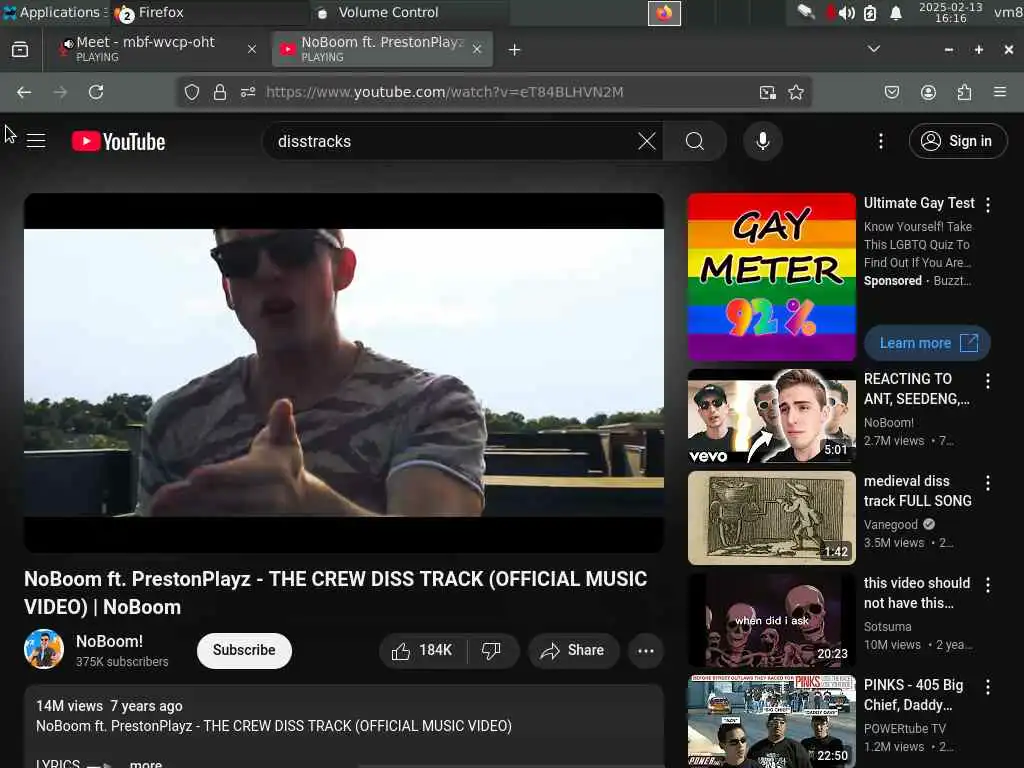Screen dimensions: 1024x768
Task: Select the NoBoom ft. PrestonPlayz tab
Action: [382, 49]
